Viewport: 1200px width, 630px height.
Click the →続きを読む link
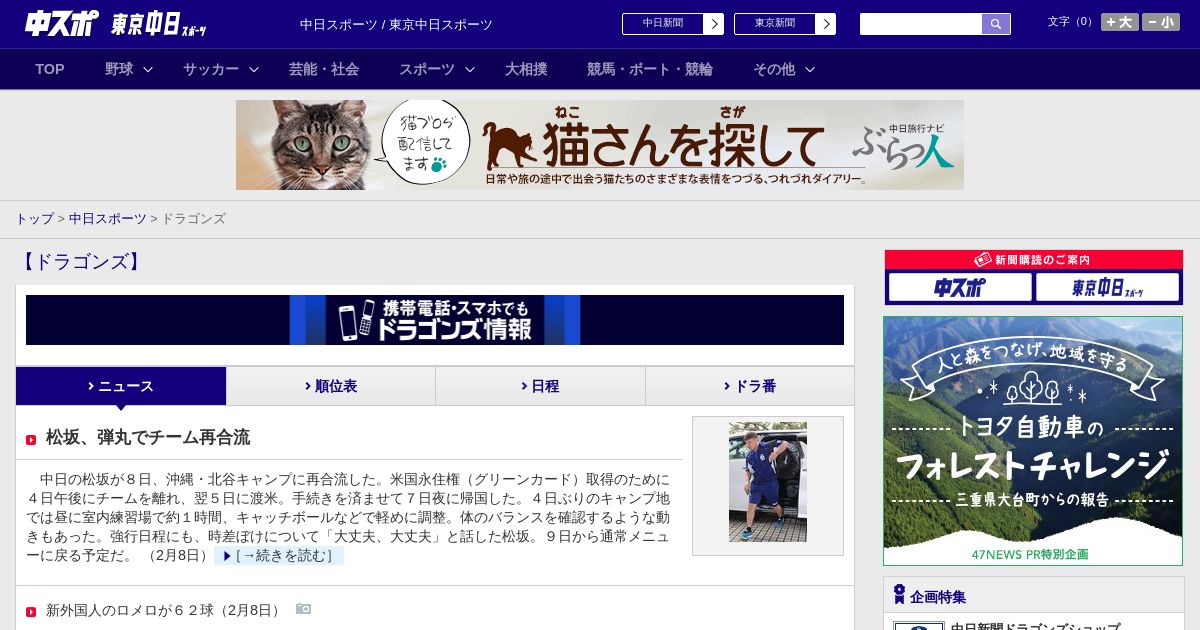[279, 556]
